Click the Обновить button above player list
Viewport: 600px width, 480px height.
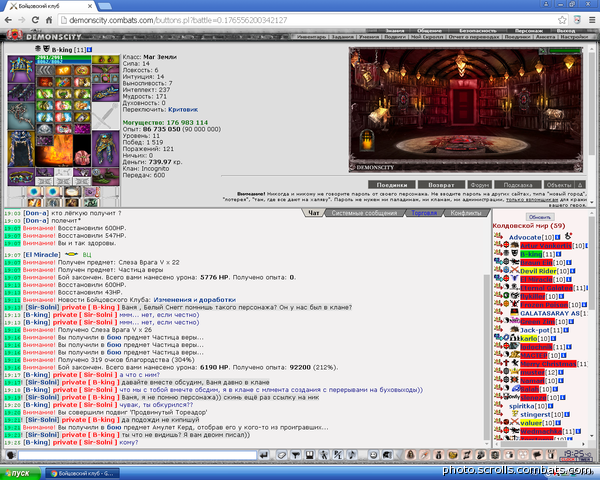(540, 217)
